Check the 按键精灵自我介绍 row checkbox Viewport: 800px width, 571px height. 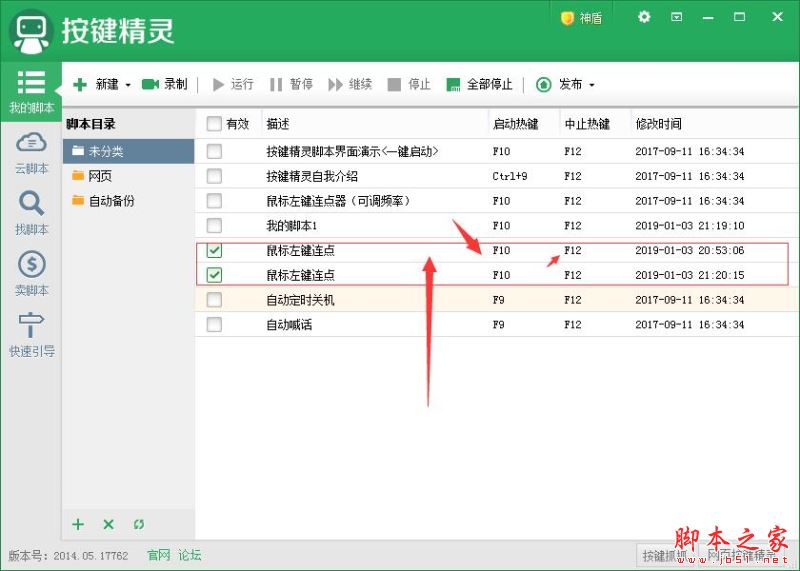(x=214, y=176)
